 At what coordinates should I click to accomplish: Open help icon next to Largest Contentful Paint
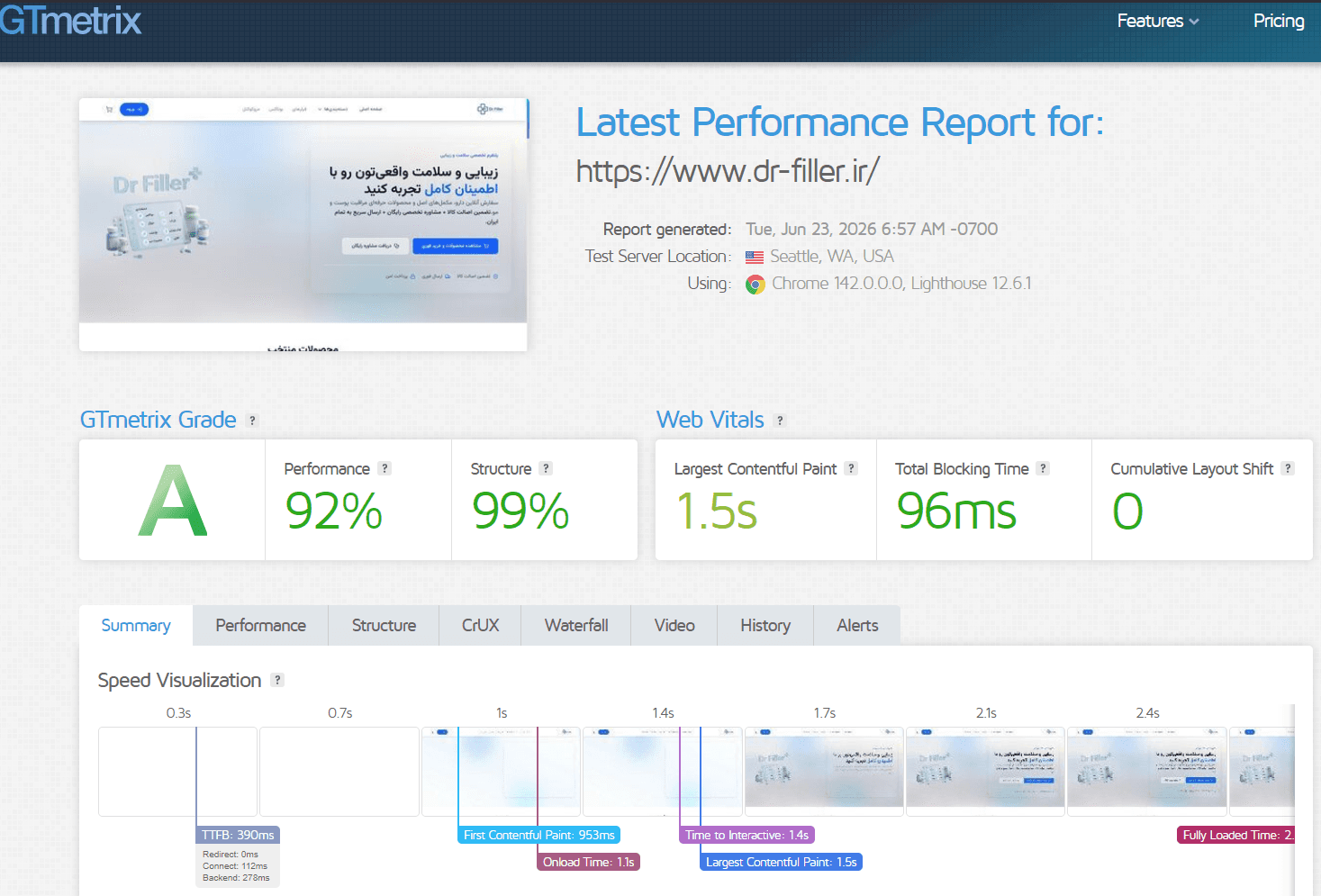coord(851,468)
